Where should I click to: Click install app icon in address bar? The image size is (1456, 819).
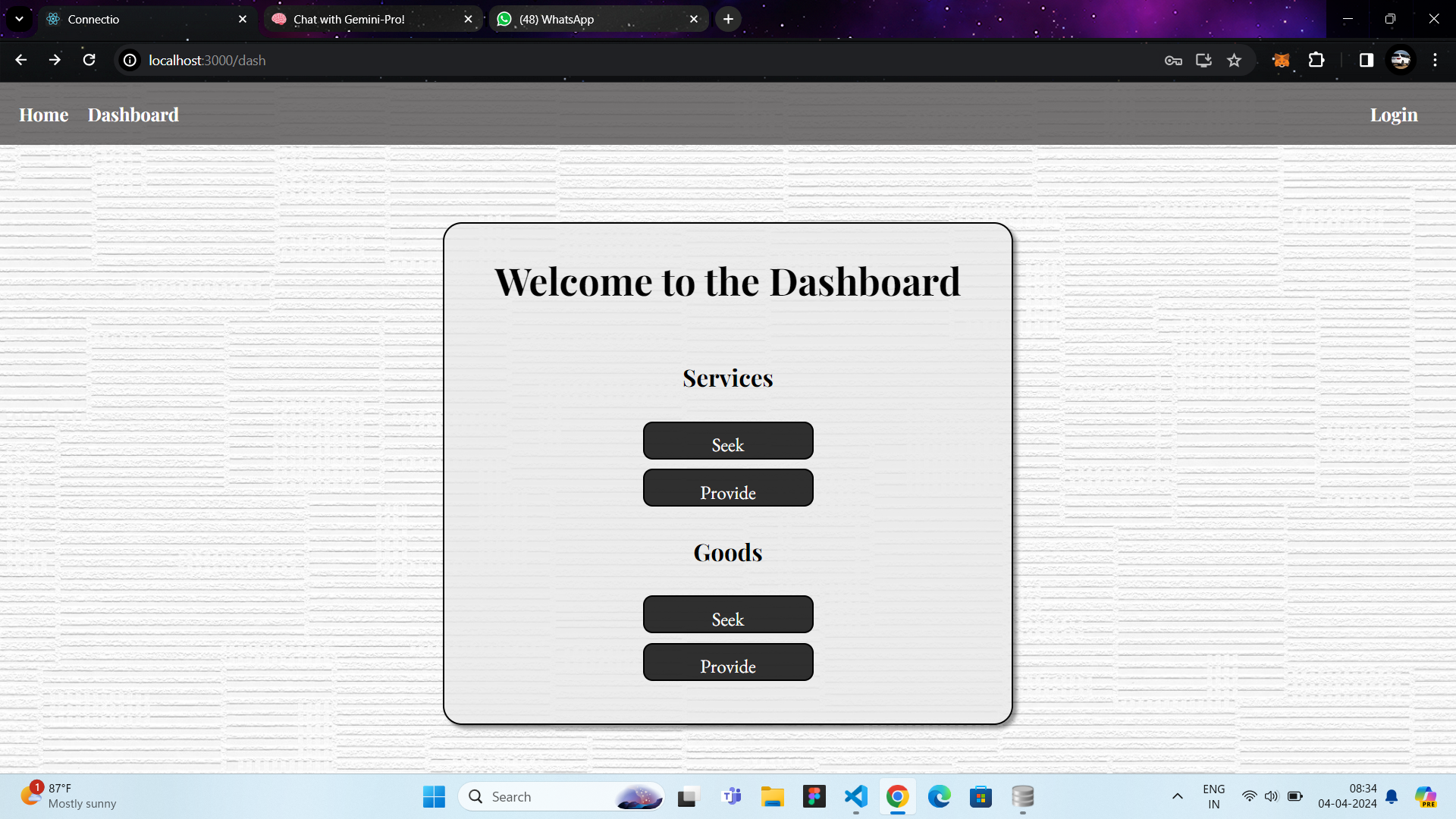[x=1203, y=60]
